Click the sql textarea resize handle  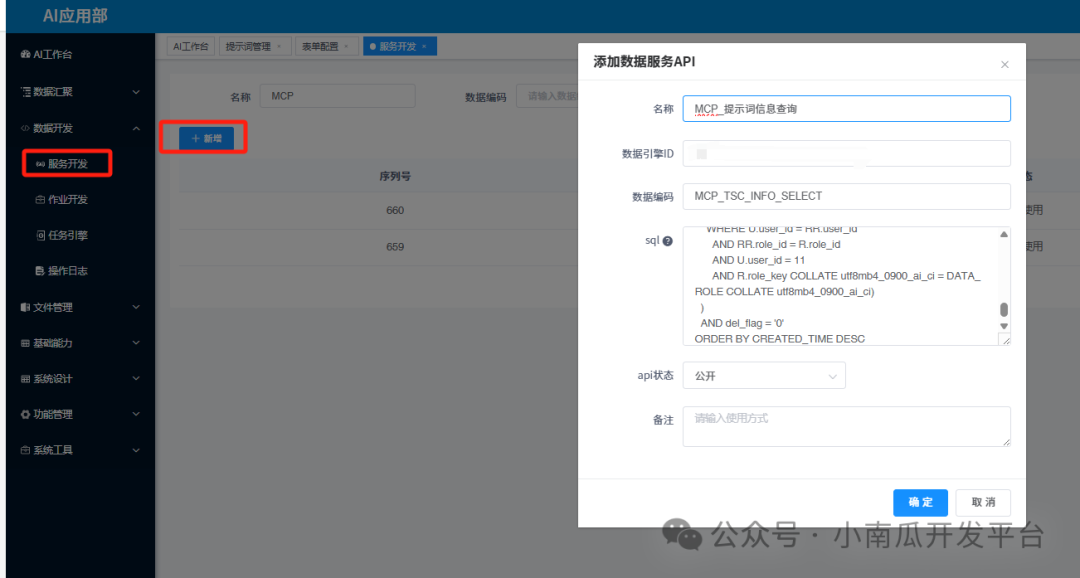pyautogui.click(x=1006, y=340)
